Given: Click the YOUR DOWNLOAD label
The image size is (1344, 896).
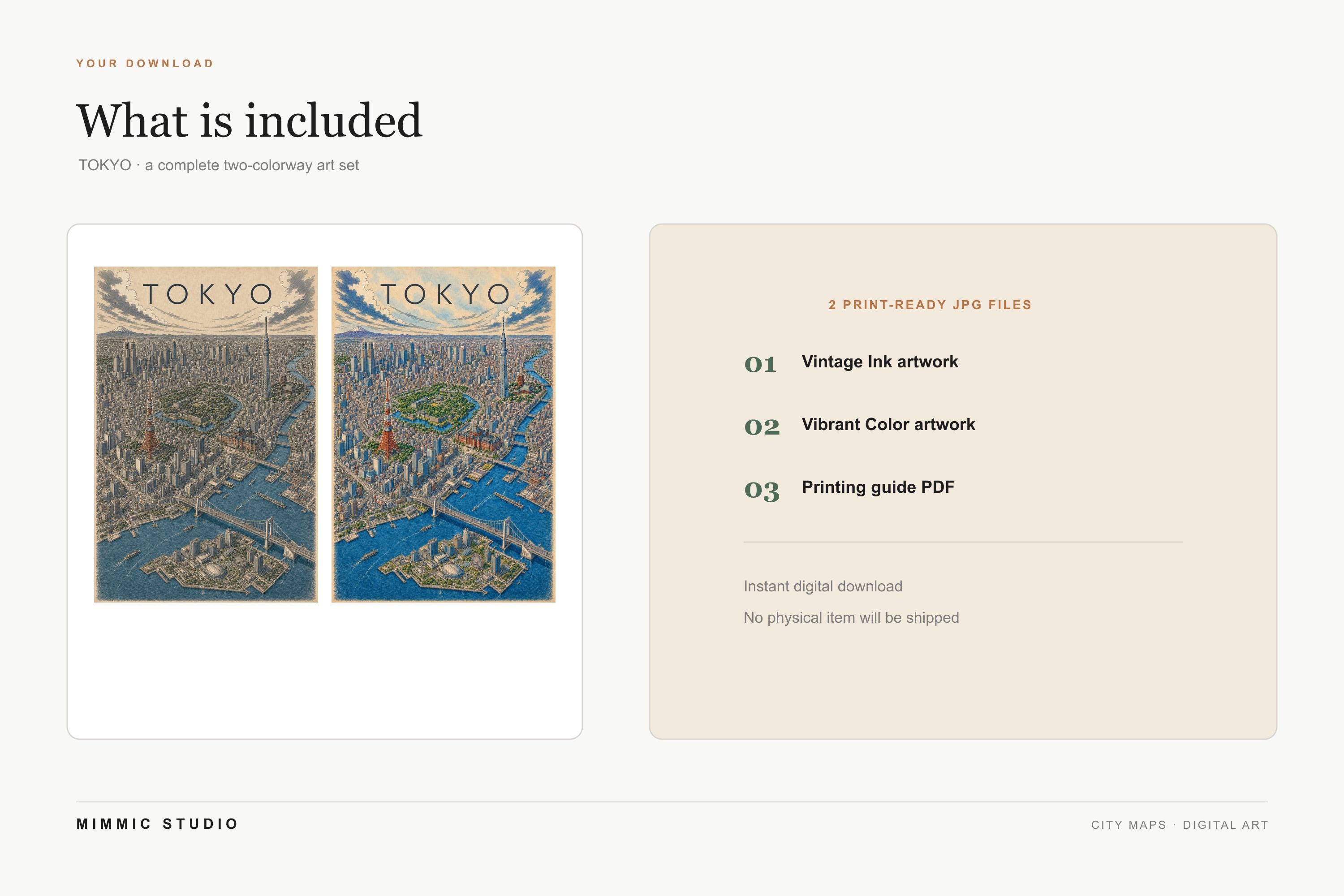Looking at the screenshot, I should 145,64.
